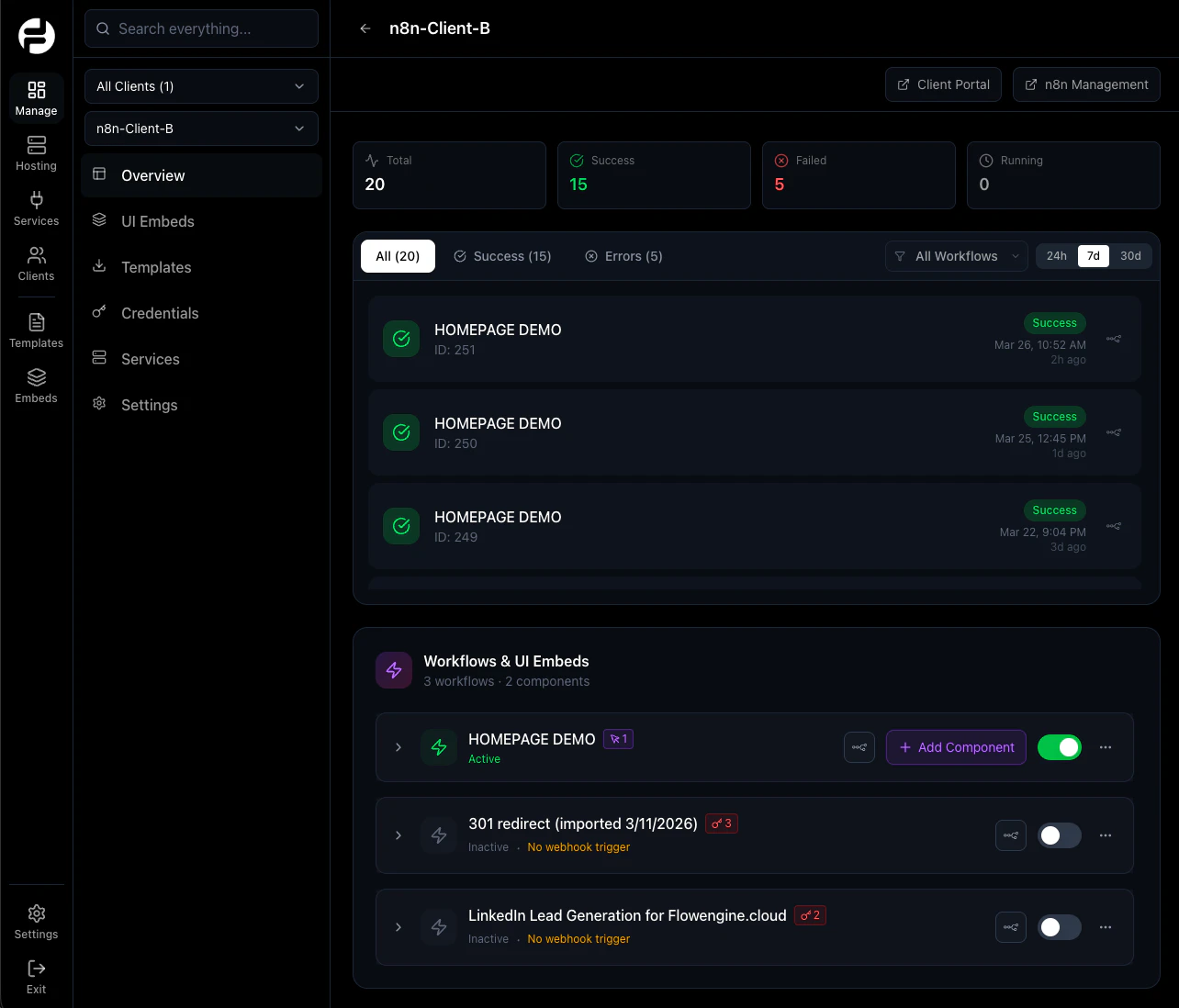Open the Hosting section from the sidebar
The height and width of the screenshot is (1008, 1179).
pyautogui.click(x=36, y=152)
